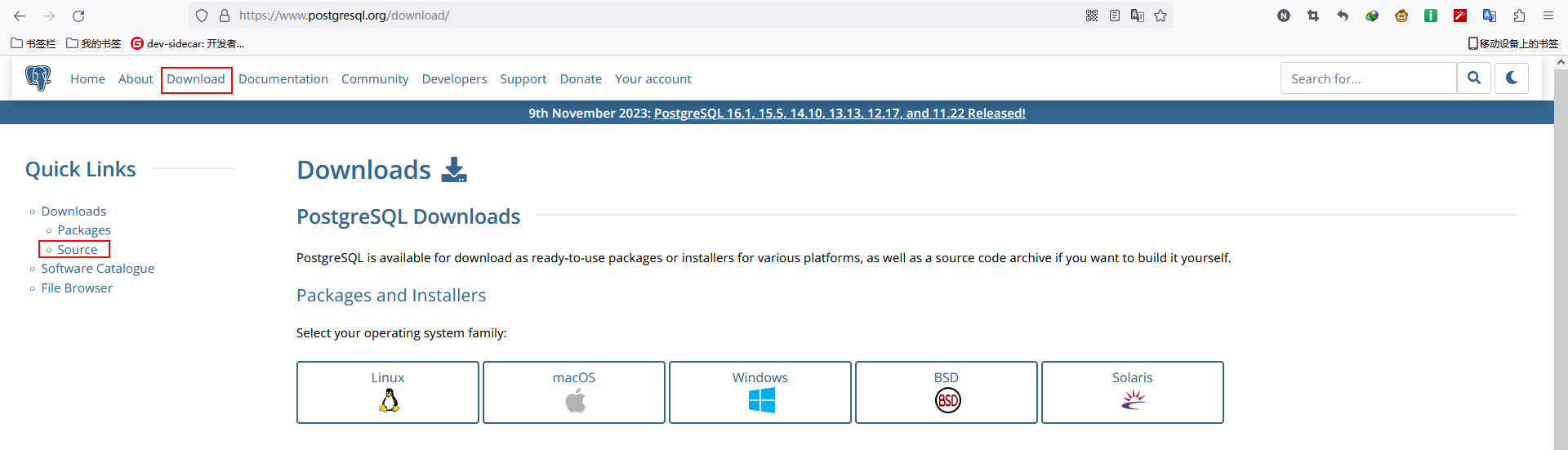Click the PostgreSQL elephant logo
Screen dimensions: 1568x450
point(38,78)
